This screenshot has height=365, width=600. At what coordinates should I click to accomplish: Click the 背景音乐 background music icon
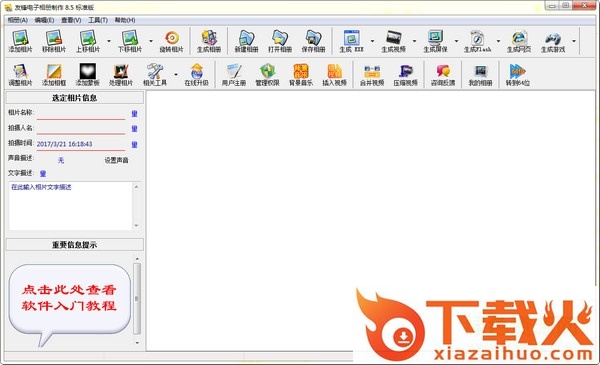301,71
